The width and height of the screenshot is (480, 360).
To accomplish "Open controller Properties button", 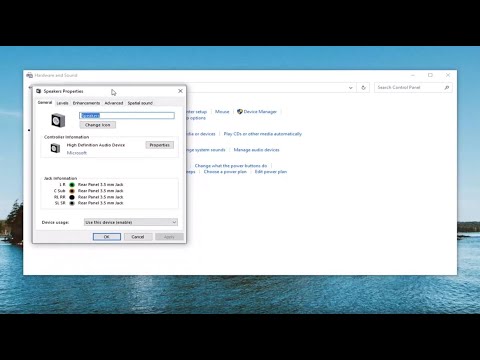I will 160,145.
